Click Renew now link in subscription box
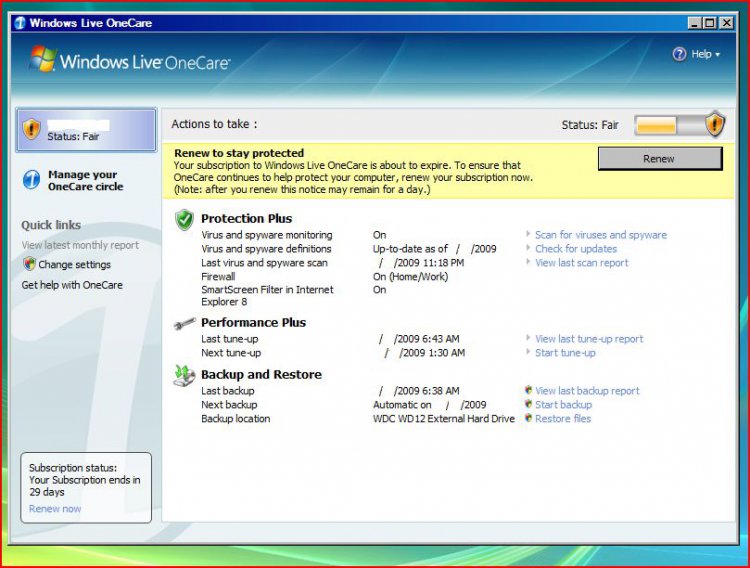The image size is (750, 568). [55, 509]
